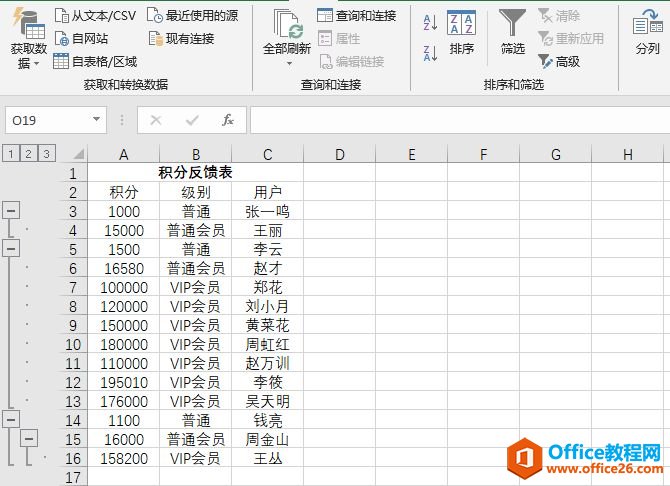The height and width of the screenshot is (486, 670).
Task: Click the cell containing 钱亮
Action: pyautogui.click(x=267, y=421)
